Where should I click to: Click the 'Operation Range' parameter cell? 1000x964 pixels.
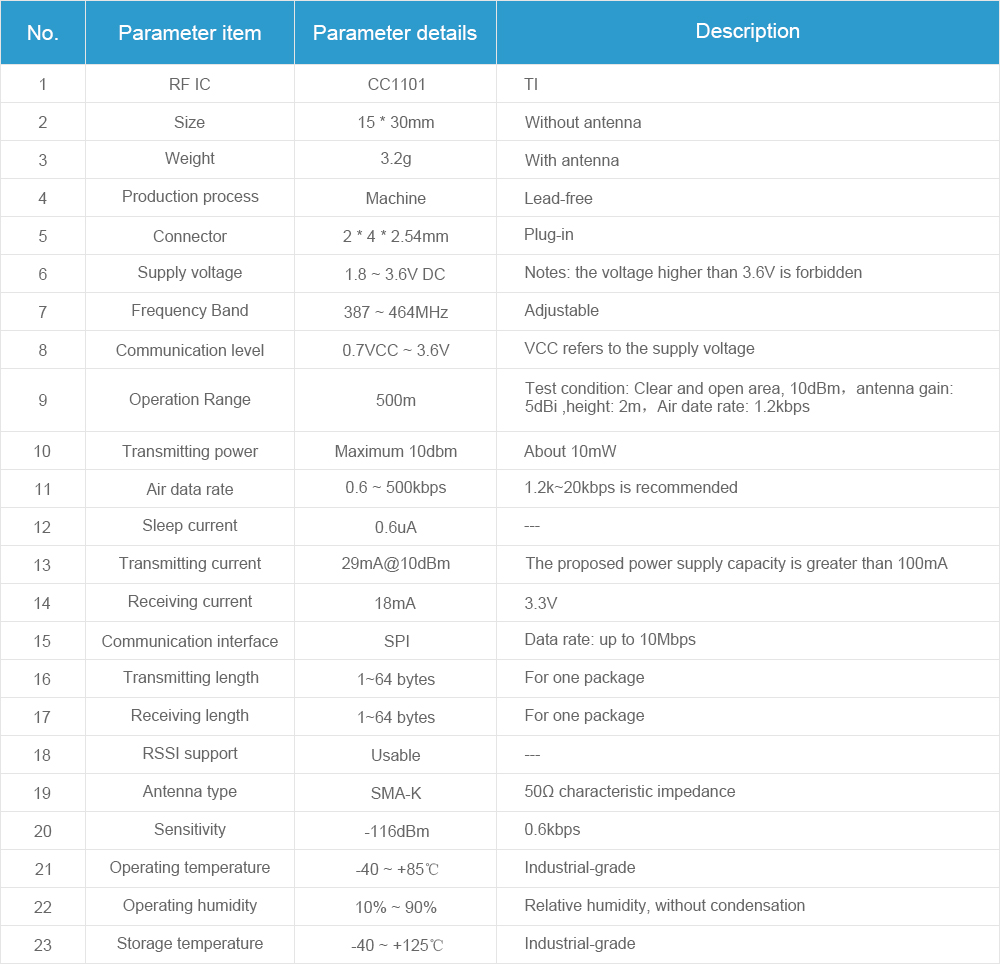[190, 400]
